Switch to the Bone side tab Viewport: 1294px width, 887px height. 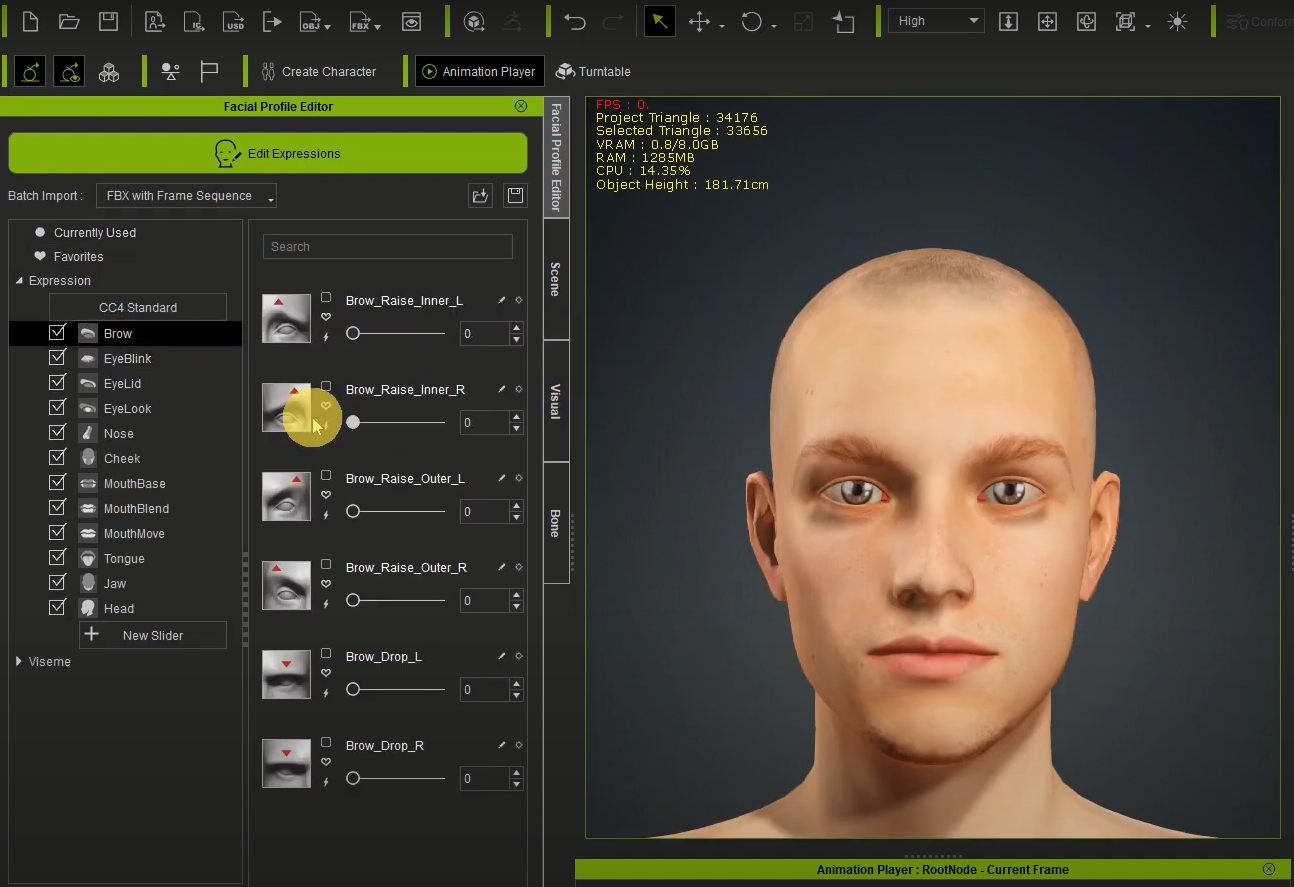pos(556,523)
